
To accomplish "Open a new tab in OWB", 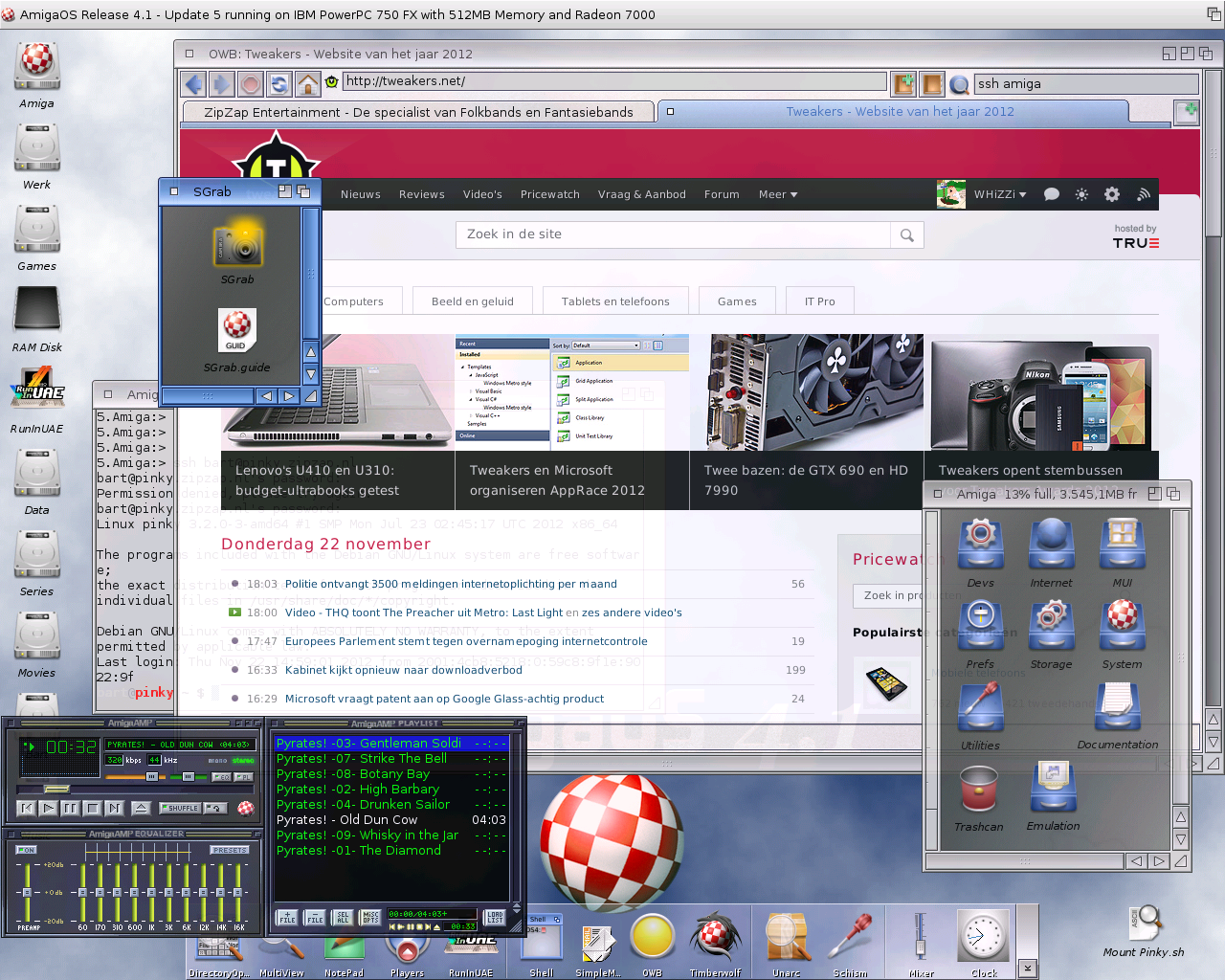I will (1187, 112).
